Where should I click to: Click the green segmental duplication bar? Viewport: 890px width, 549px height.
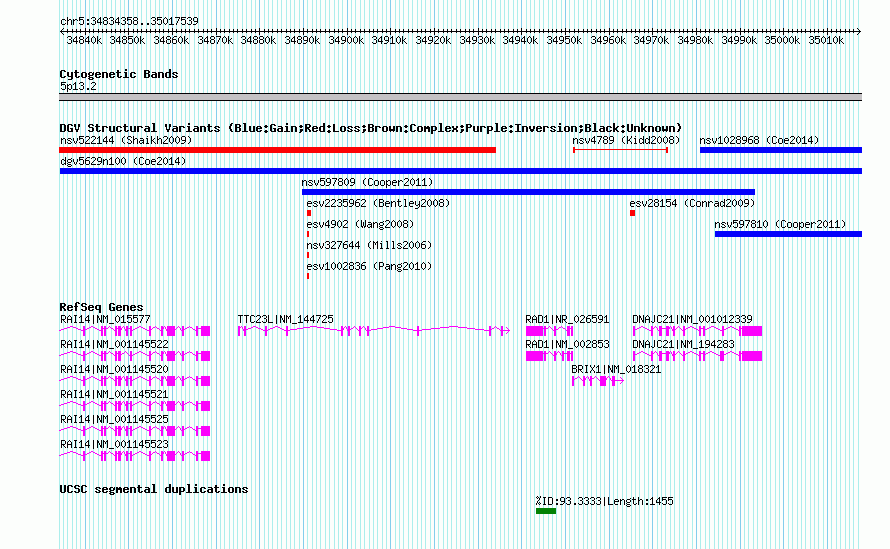(546, 511)
